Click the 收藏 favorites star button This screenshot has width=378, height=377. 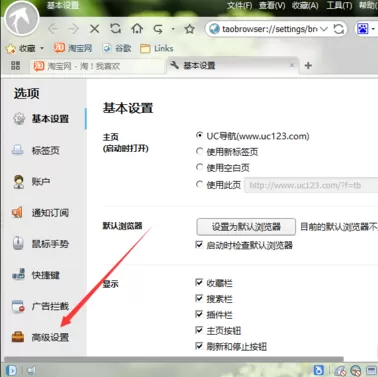[x=21, y=49]
